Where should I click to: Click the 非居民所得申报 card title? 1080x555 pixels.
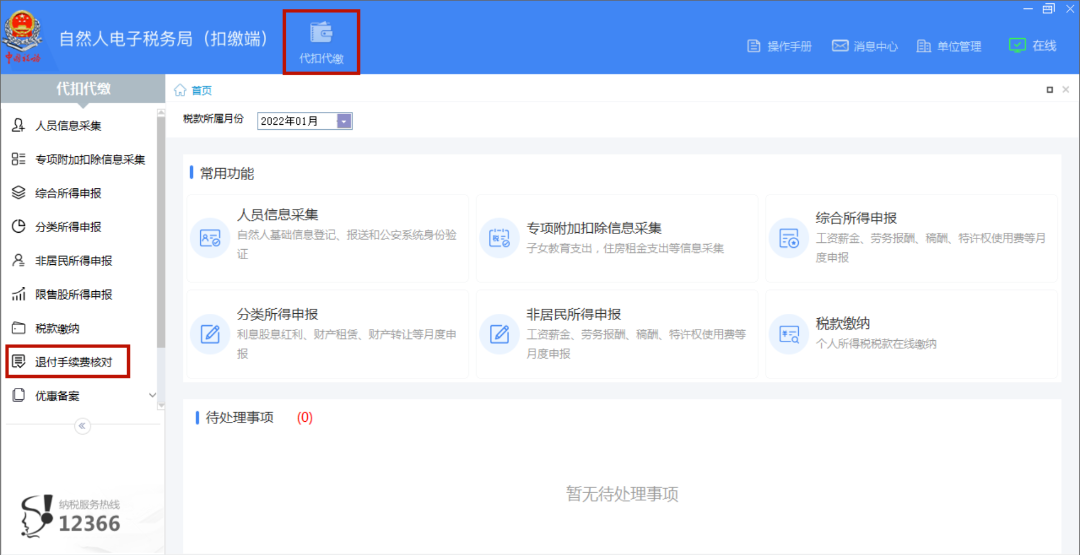(574, 315)
